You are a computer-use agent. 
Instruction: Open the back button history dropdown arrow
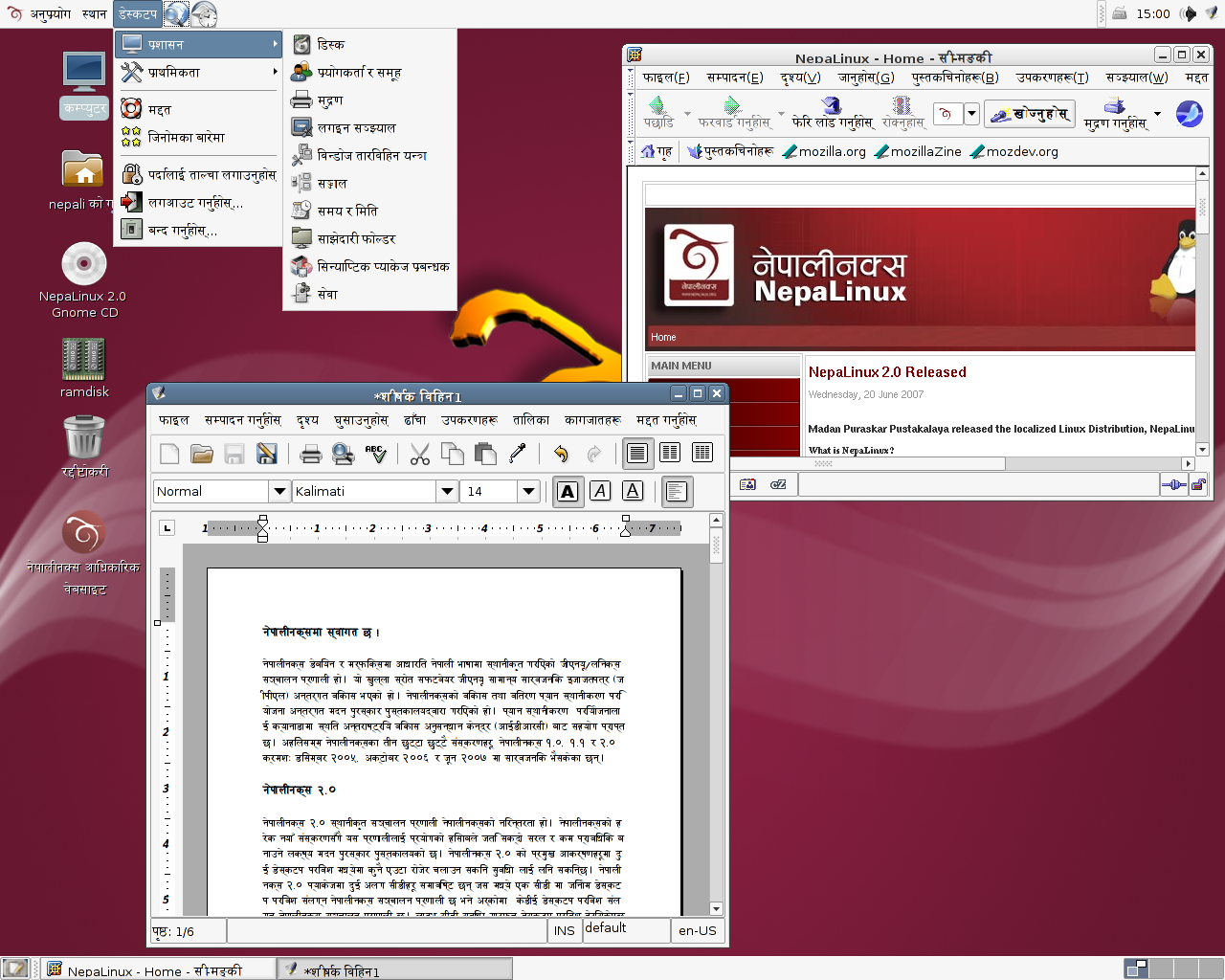pyautogui.click(x=686, y=114)
